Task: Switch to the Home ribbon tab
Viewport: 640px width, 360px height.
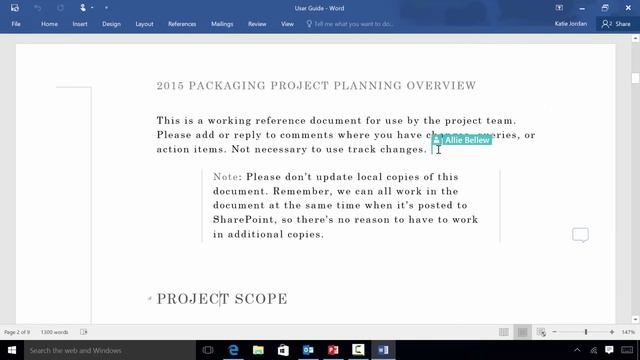Action: 49,24
